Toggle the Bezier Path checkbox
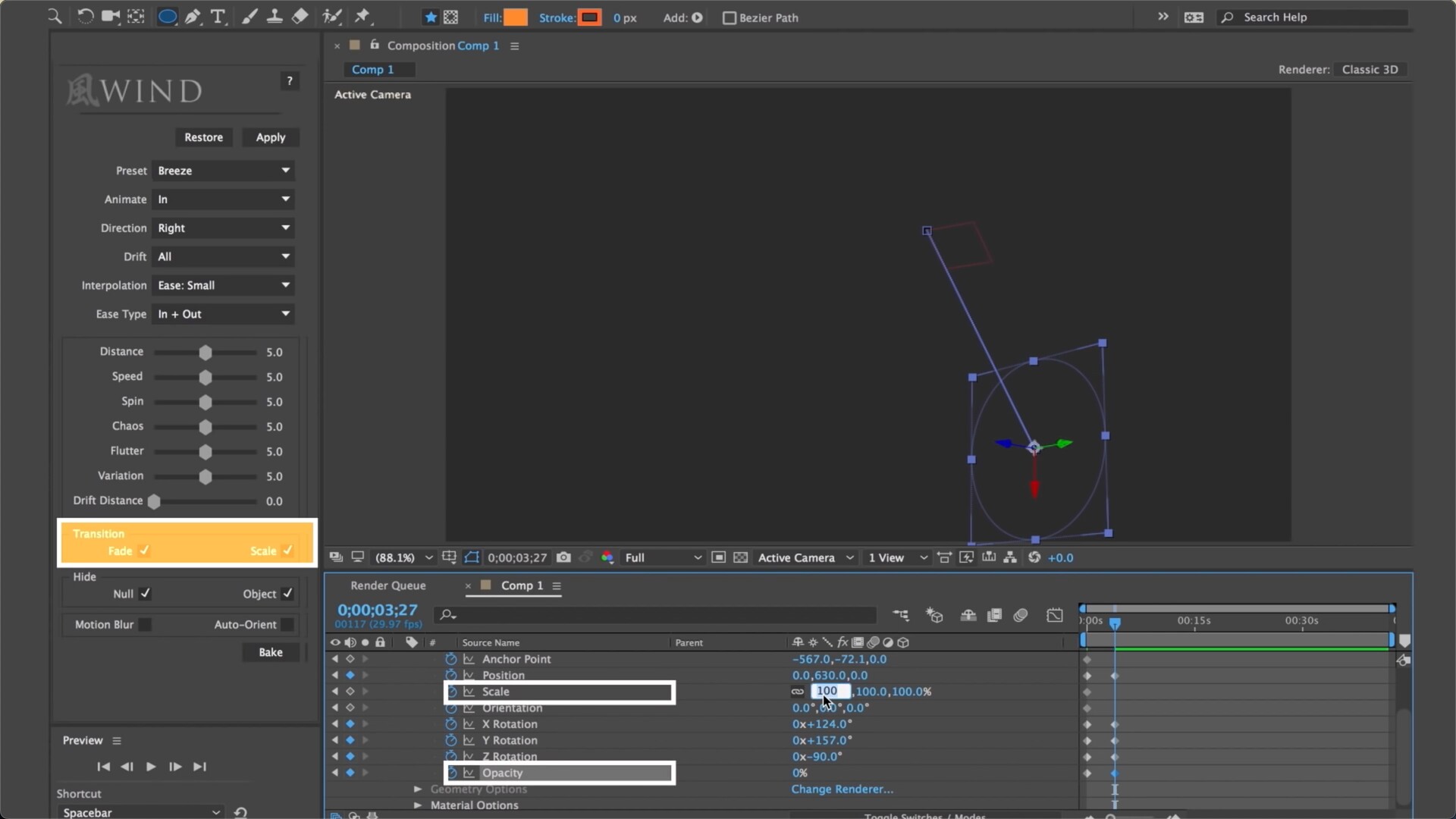This screenshot has height=819, width=1456. [x=730, y=17]
